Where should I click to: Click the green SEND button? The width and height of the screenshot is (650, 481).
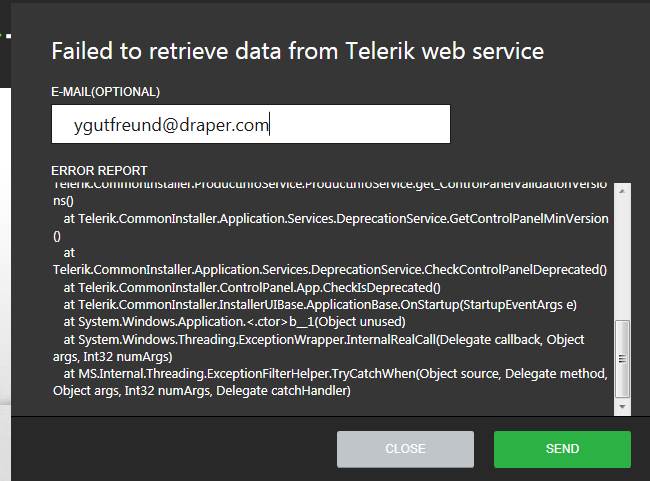[x=562, y=449]
